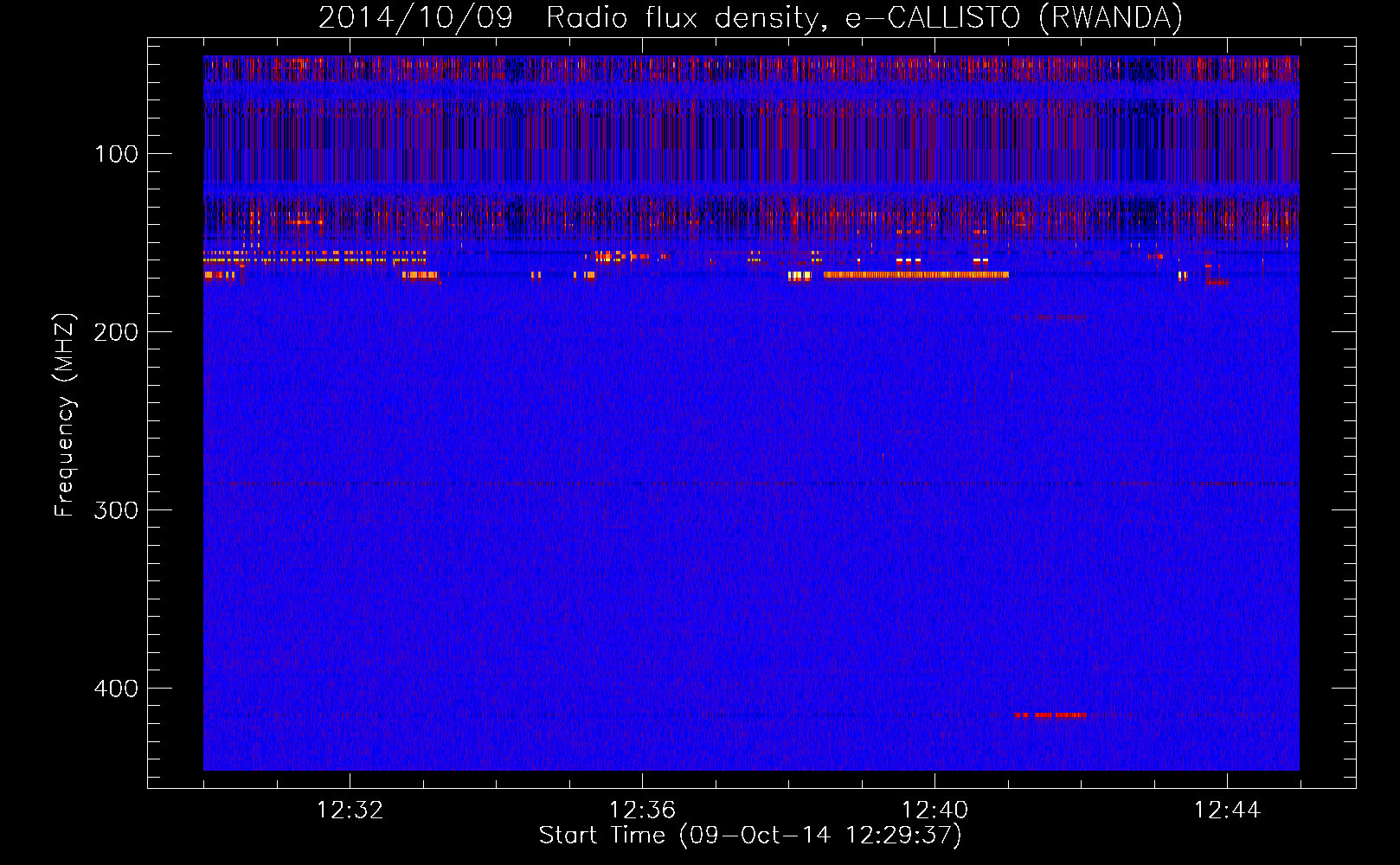Screen dimensions: 1400x865
Task: Click the 'Frequency (MHZ)' axis label
Action: 65,414
